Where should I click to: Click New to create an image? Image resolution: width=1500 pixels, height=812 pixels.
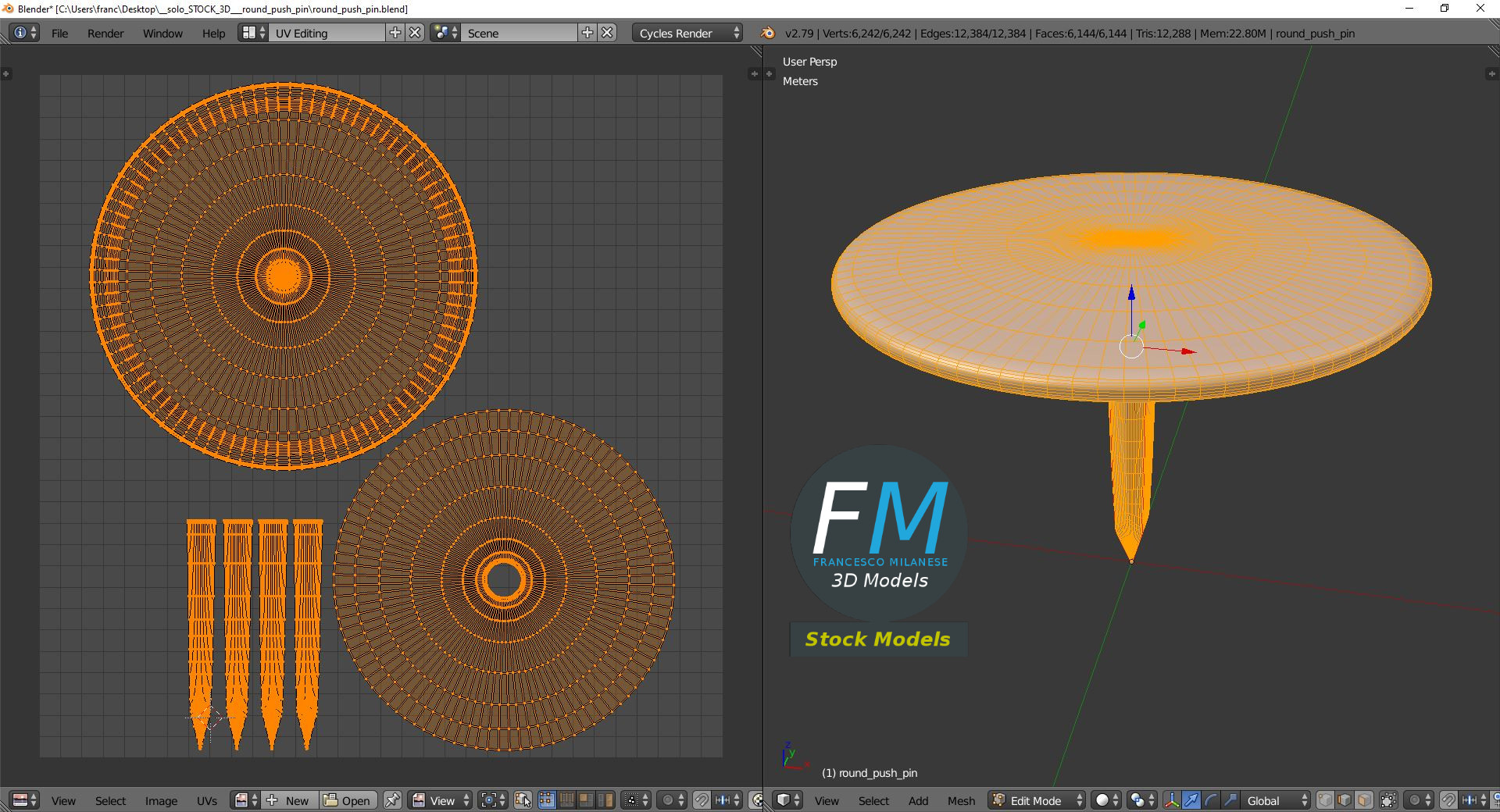(290, 800)
